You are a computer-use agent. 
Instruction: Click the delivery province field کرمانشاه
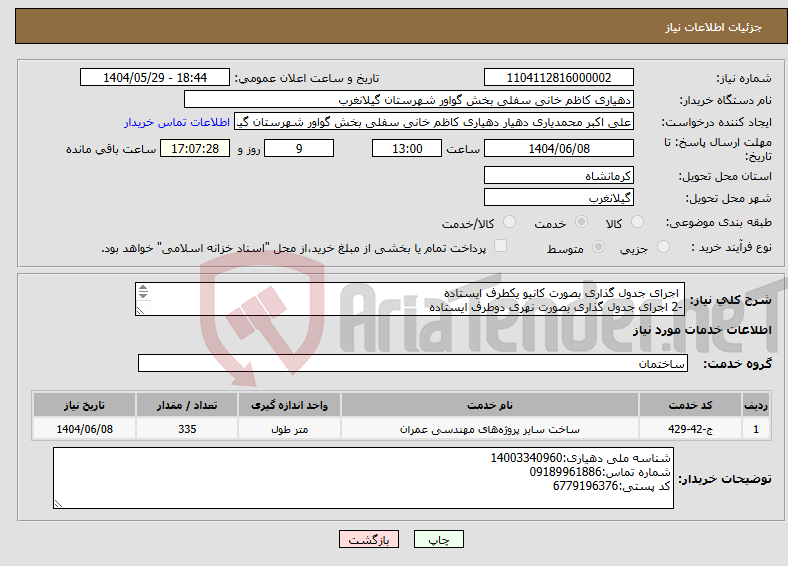tap(559, 175)
